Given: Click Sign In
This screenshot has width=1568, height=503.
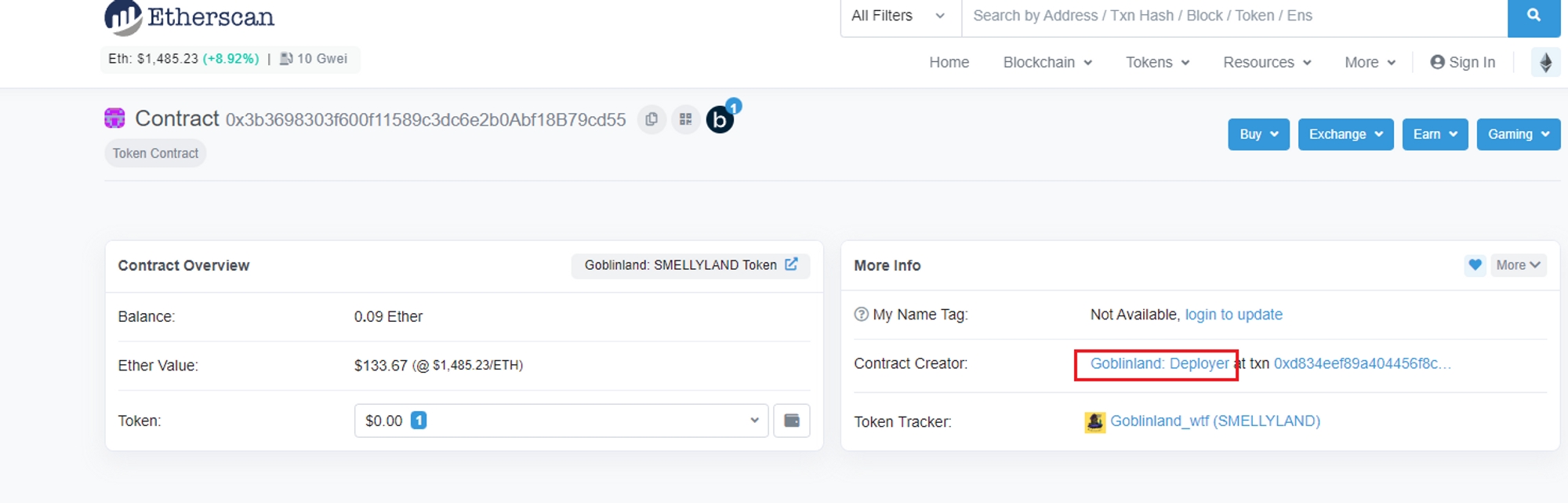Looking at the screenshot, I should [1462, 62].
